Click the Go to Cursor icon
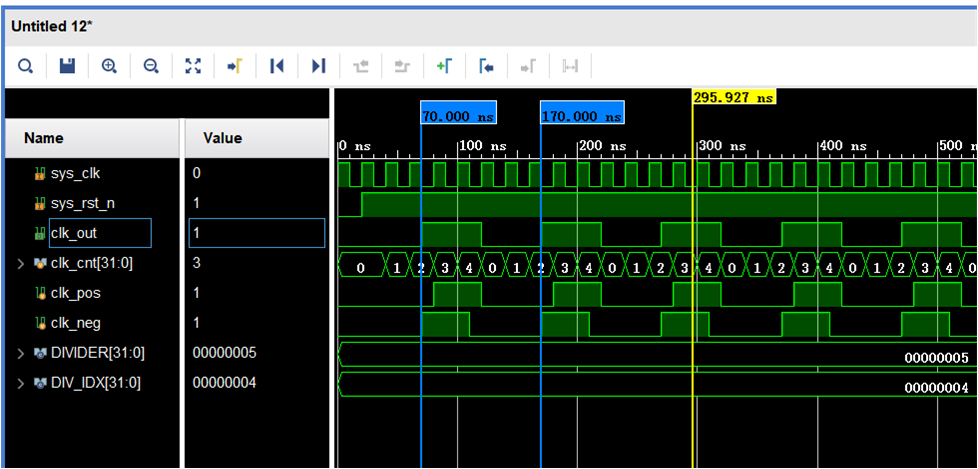This screenshot has width=978, height=469. pyautogui.click(x=235, y=66)
